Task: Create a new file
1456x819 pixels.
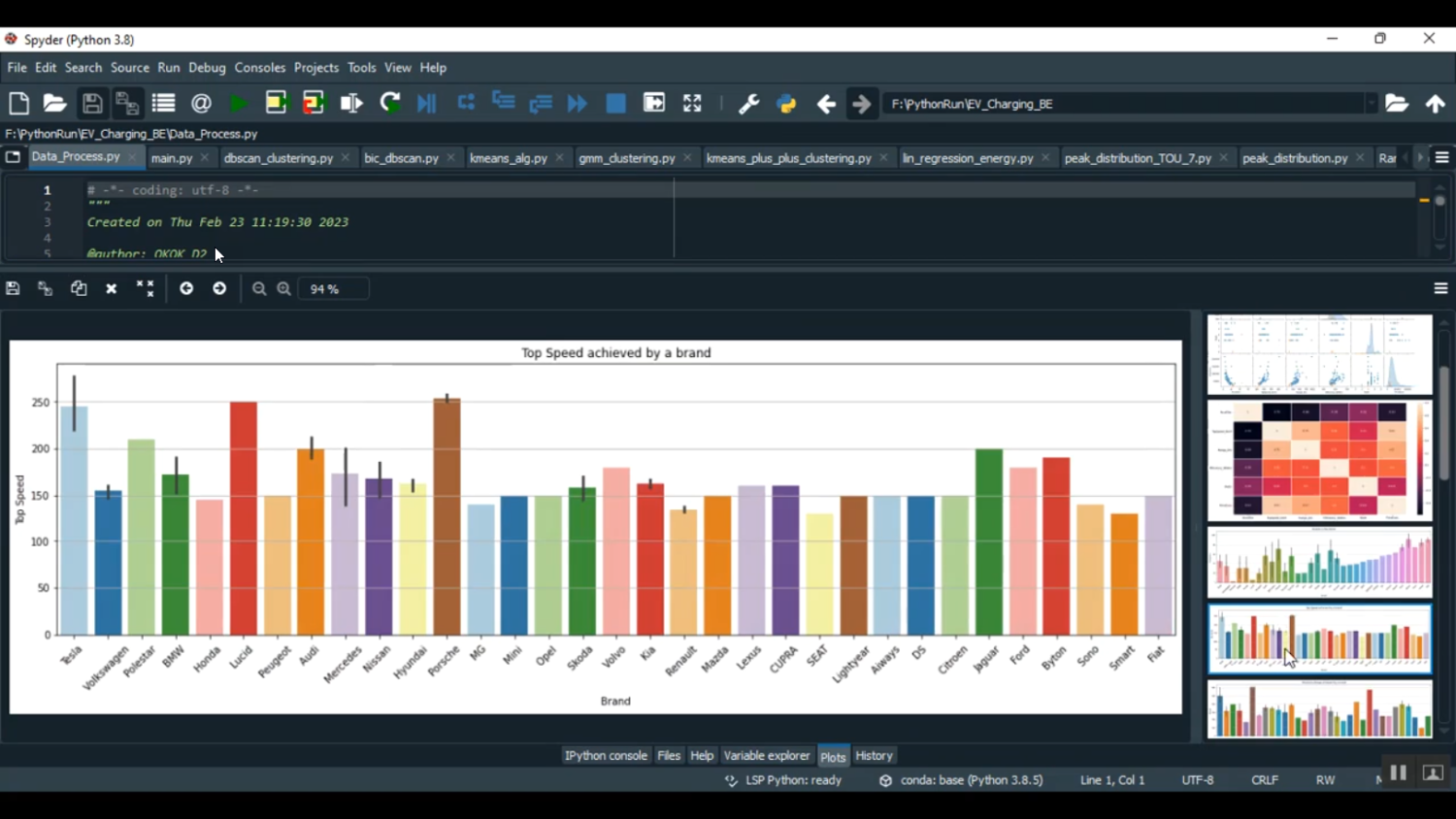Action: (17, 103)
